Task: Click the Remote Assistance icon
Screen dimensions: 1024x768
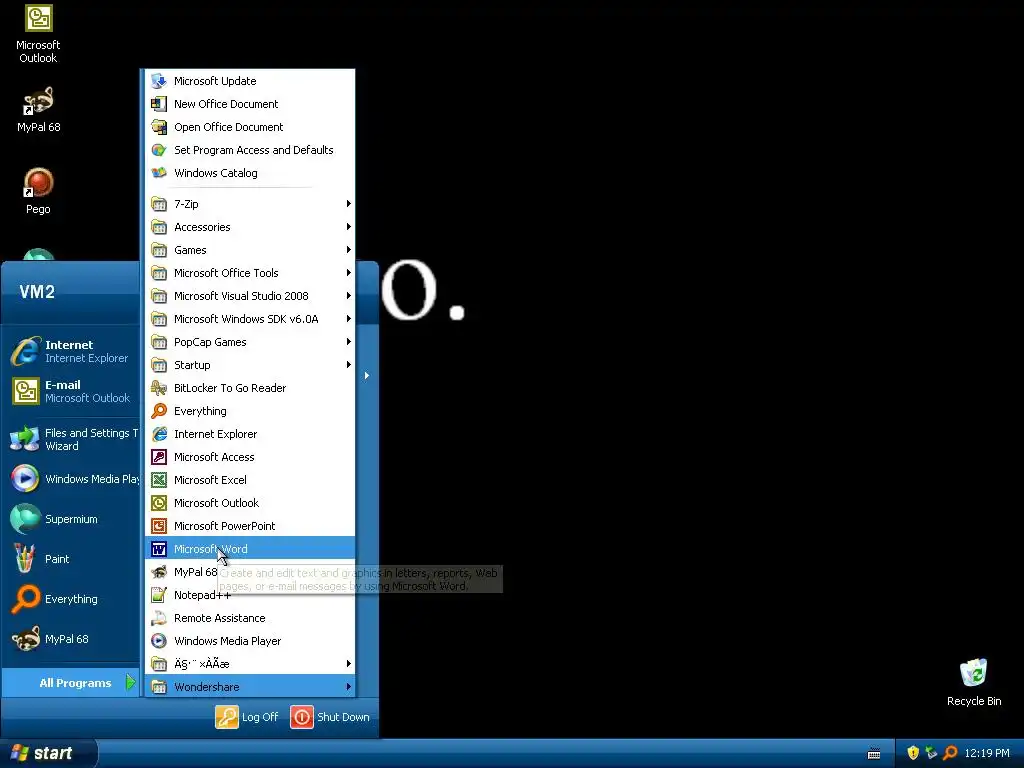Action: [159, 618]
